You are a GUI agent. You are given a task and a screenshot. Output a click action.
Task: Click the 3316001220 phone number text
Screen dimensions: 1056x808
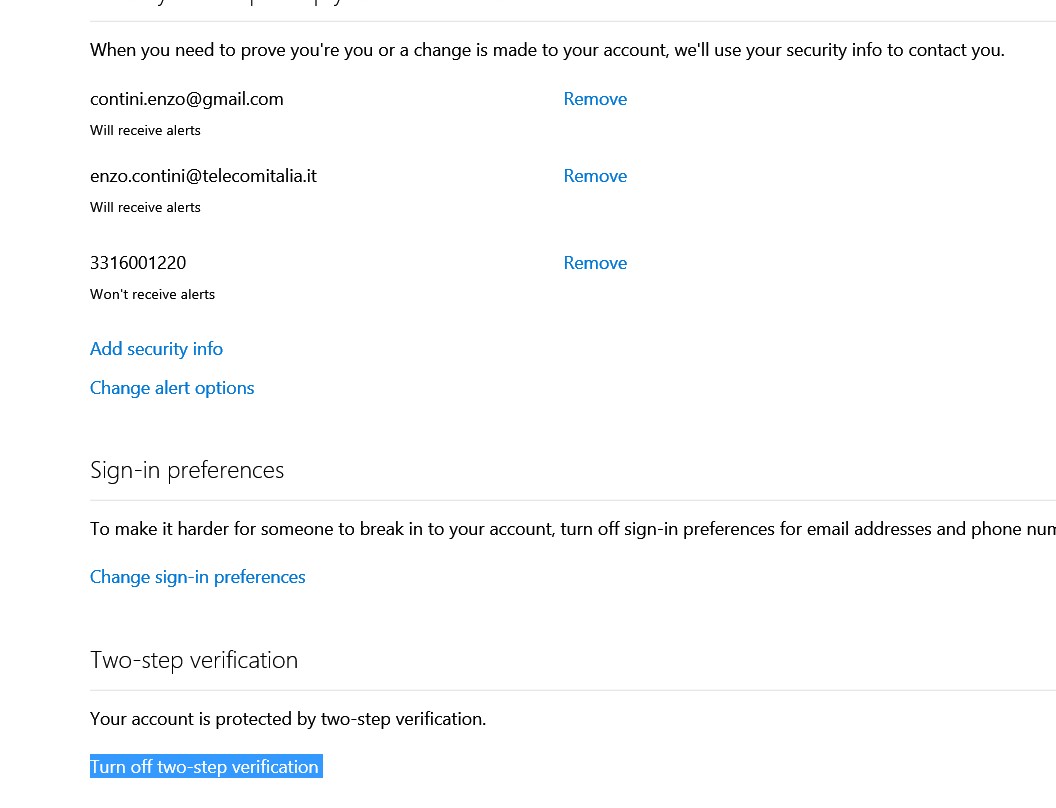[138, 263]
